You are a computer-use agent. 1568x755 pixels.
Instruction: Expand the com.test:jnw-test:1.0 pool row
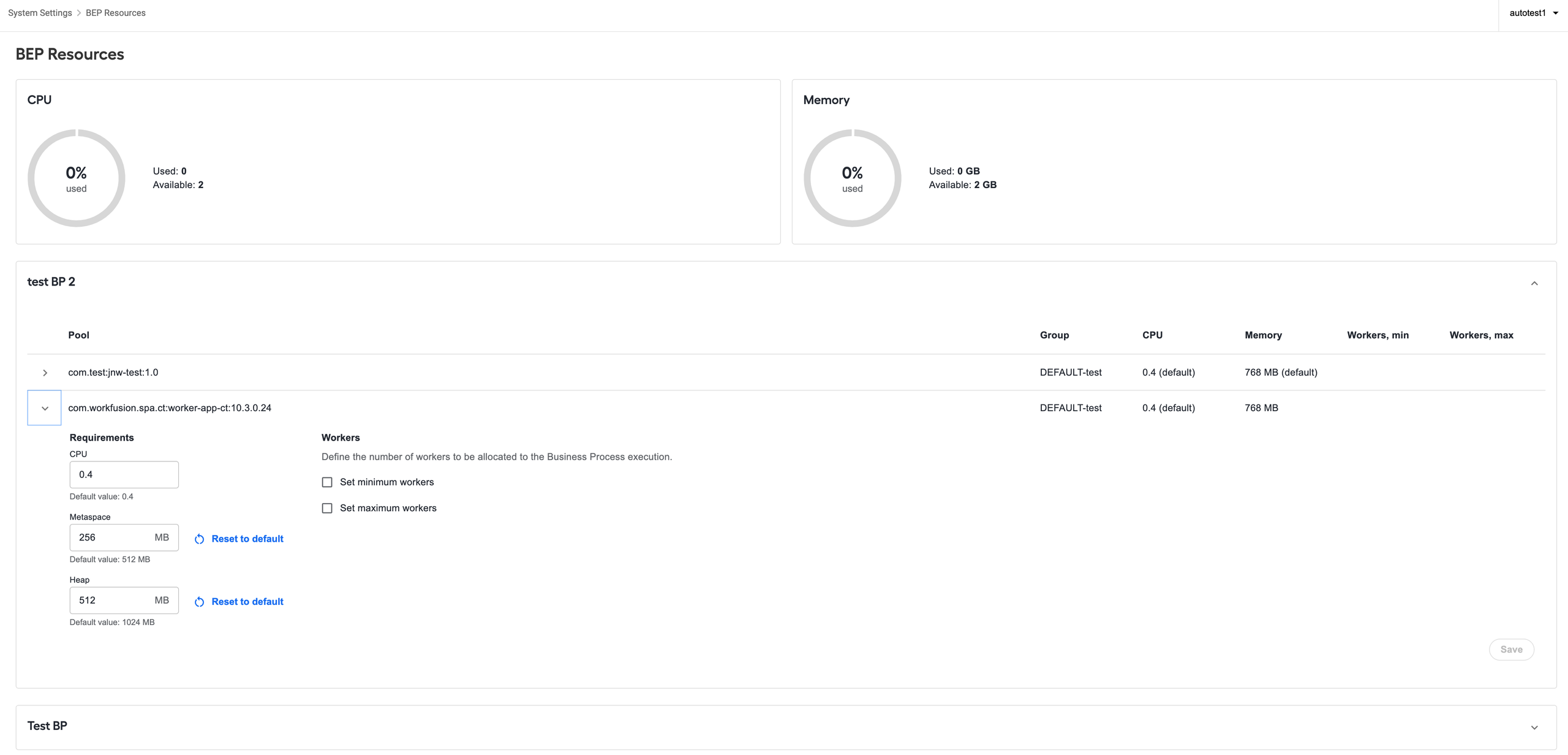click(45, 373)
